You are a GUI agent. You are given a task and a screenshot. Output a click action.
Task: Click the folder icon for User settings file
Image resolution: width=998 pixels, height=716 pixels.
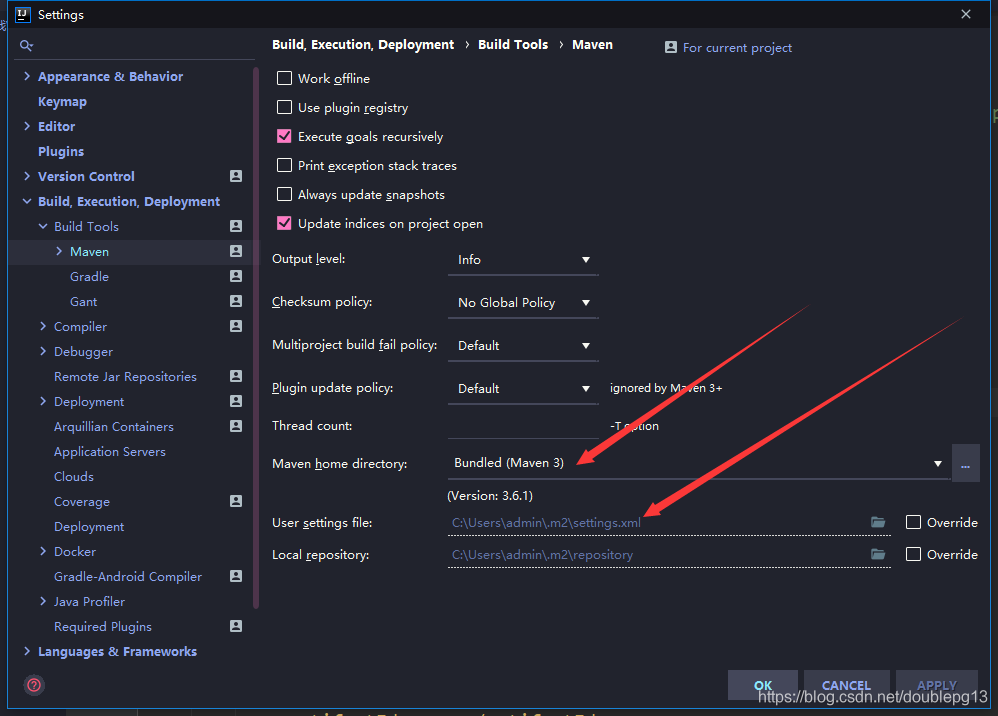pyautogui.click(x=878, y=523)
